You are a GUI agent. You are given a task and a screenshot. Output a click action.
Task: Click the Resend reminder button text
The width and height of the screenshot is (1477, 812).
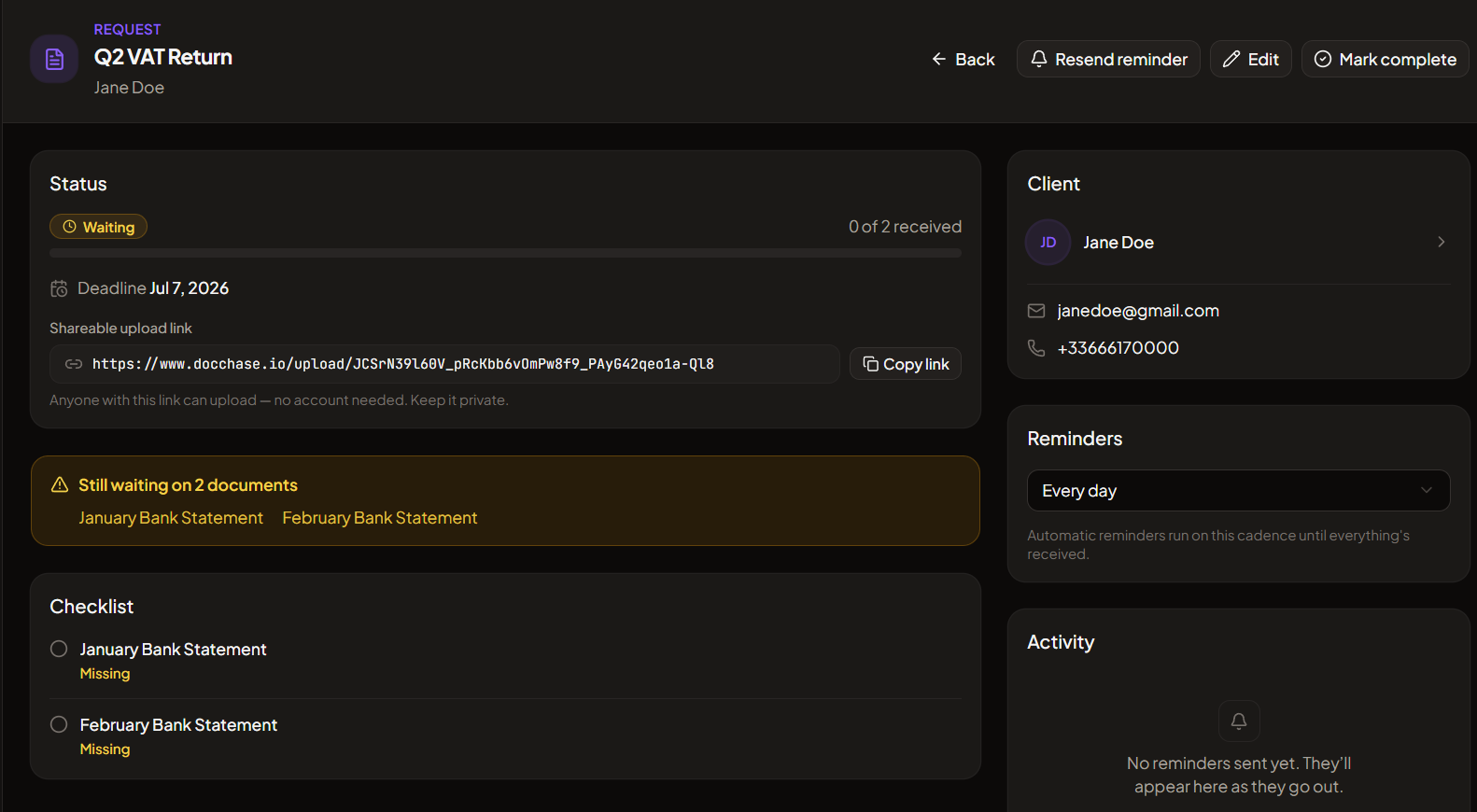pyautogui.click(x=1121, y=59)
